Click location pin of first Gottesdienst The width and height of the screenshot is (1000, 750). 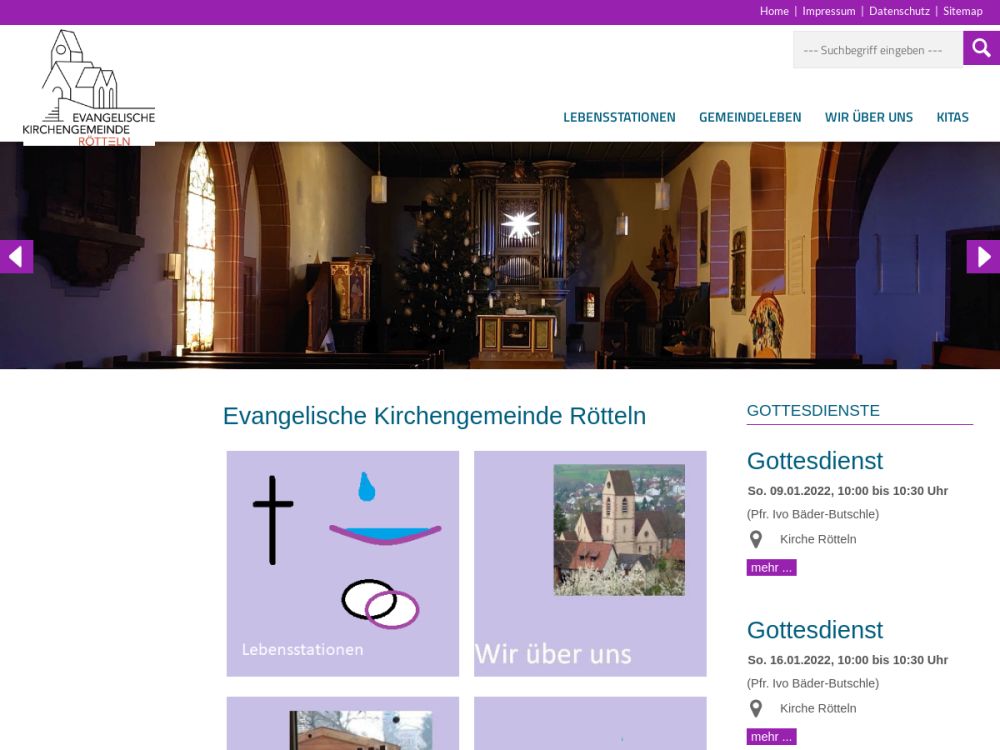click(x=756, y=540)
